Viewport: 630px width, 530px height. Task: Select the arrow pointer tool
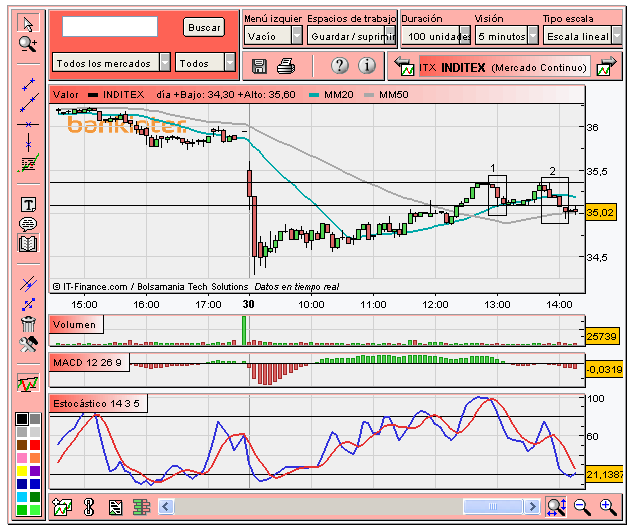pyautogui.click(x=28, y=24)
